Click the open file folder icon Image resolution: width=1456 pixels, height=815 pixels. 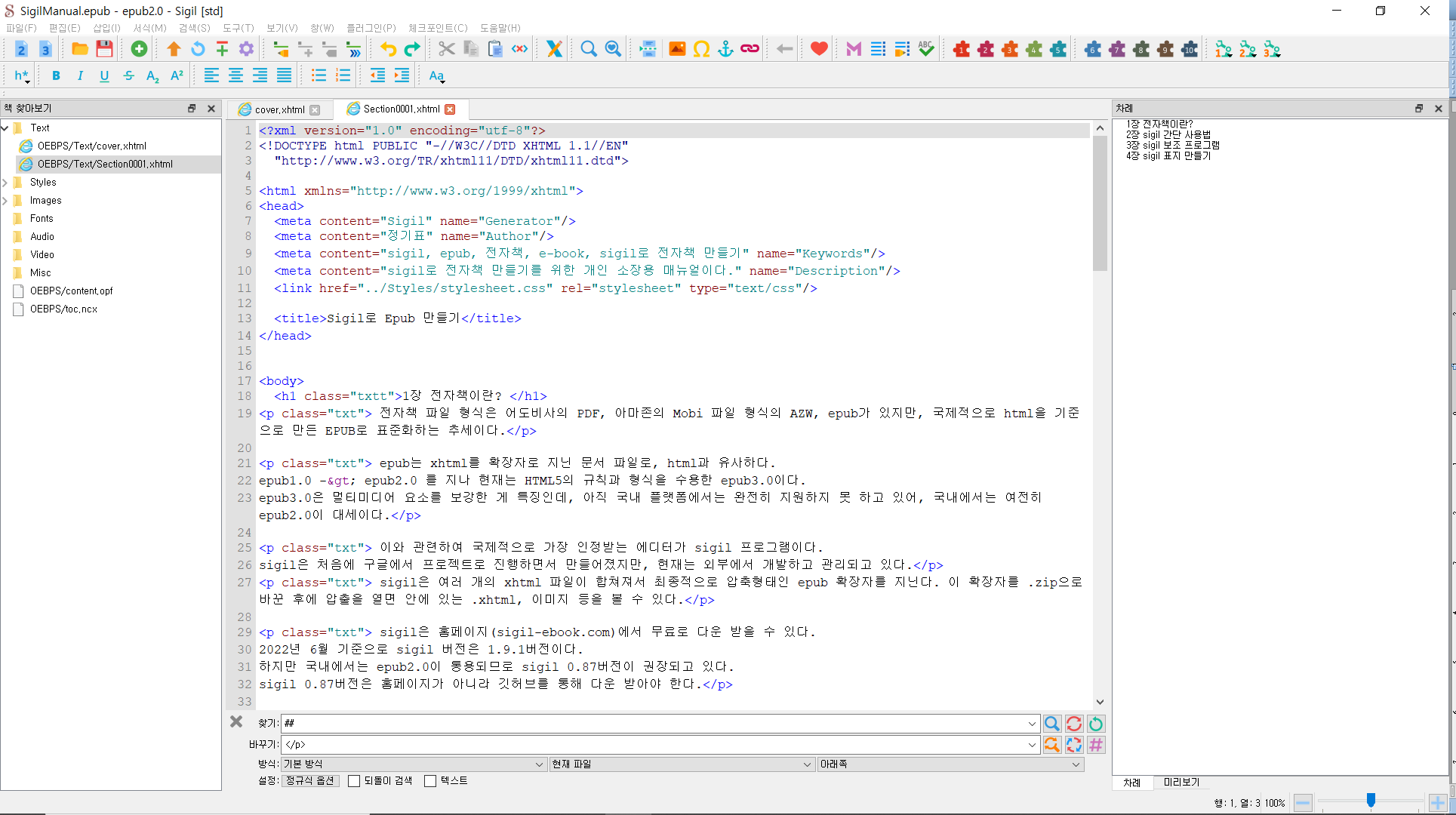coord(79,50)
